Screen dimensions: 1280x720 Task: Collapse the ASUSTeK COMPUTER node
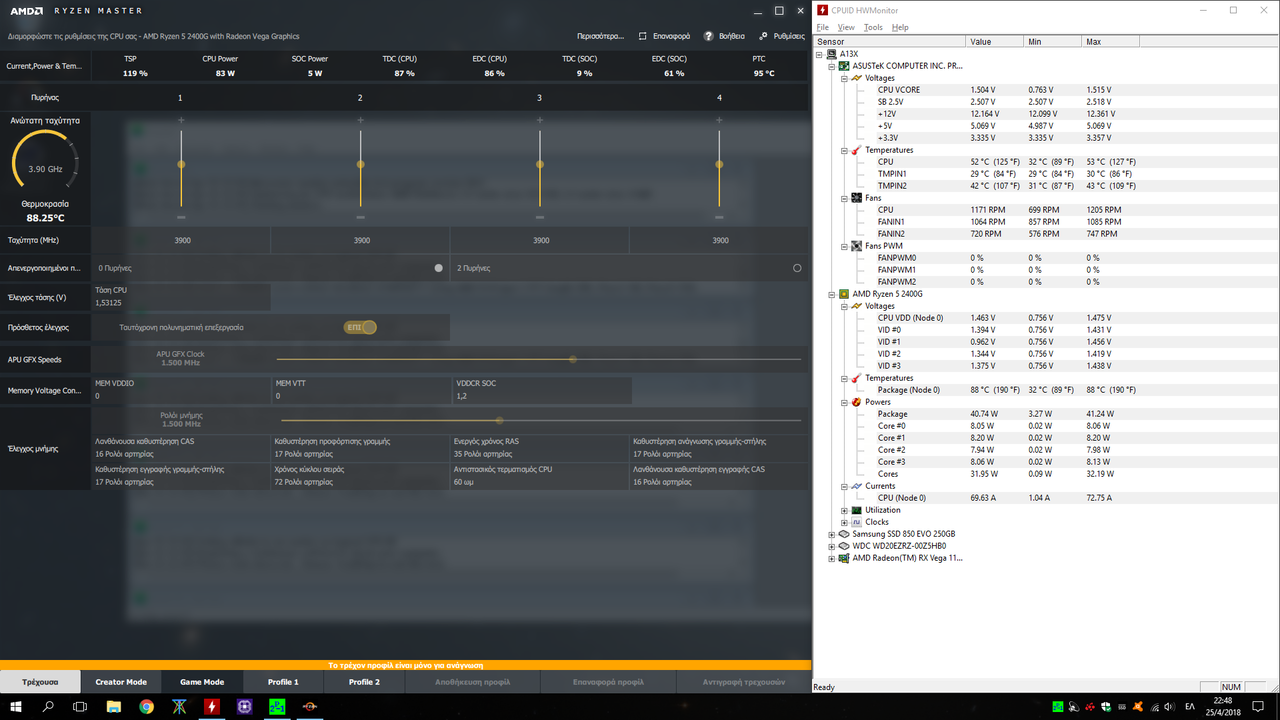point(832,66)
